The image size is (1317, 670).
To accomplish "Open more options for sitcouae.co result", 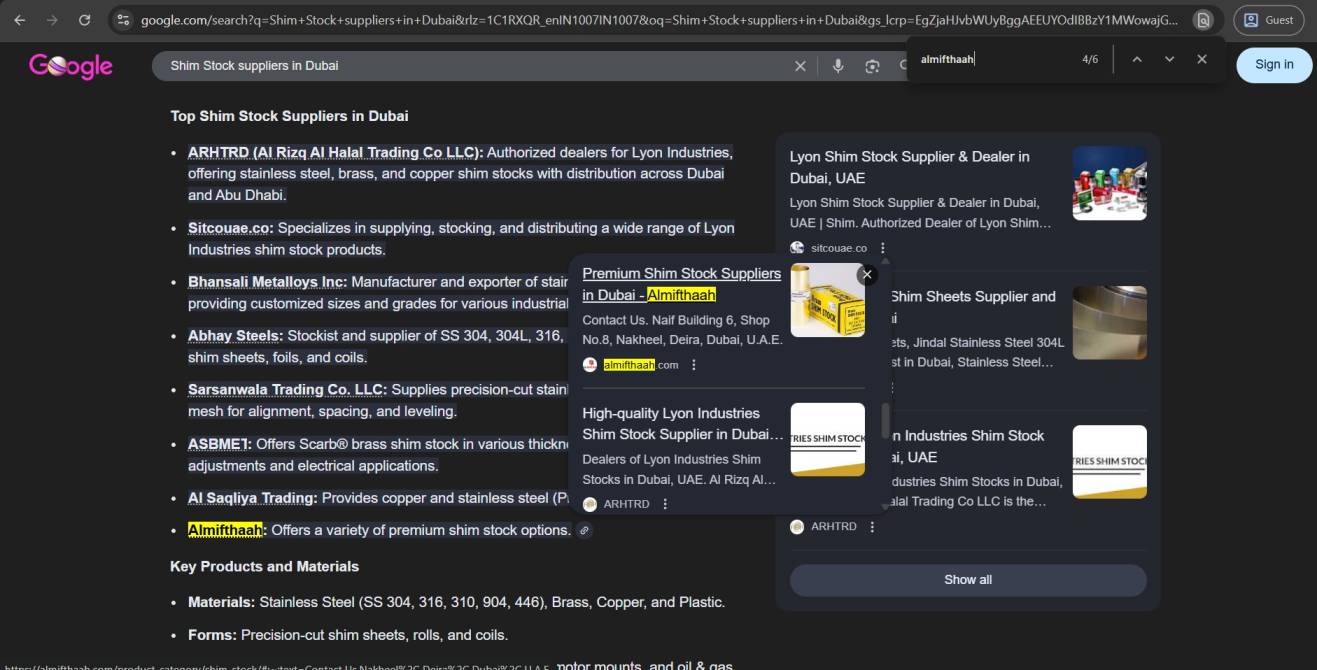I will (x=882, y=248).
